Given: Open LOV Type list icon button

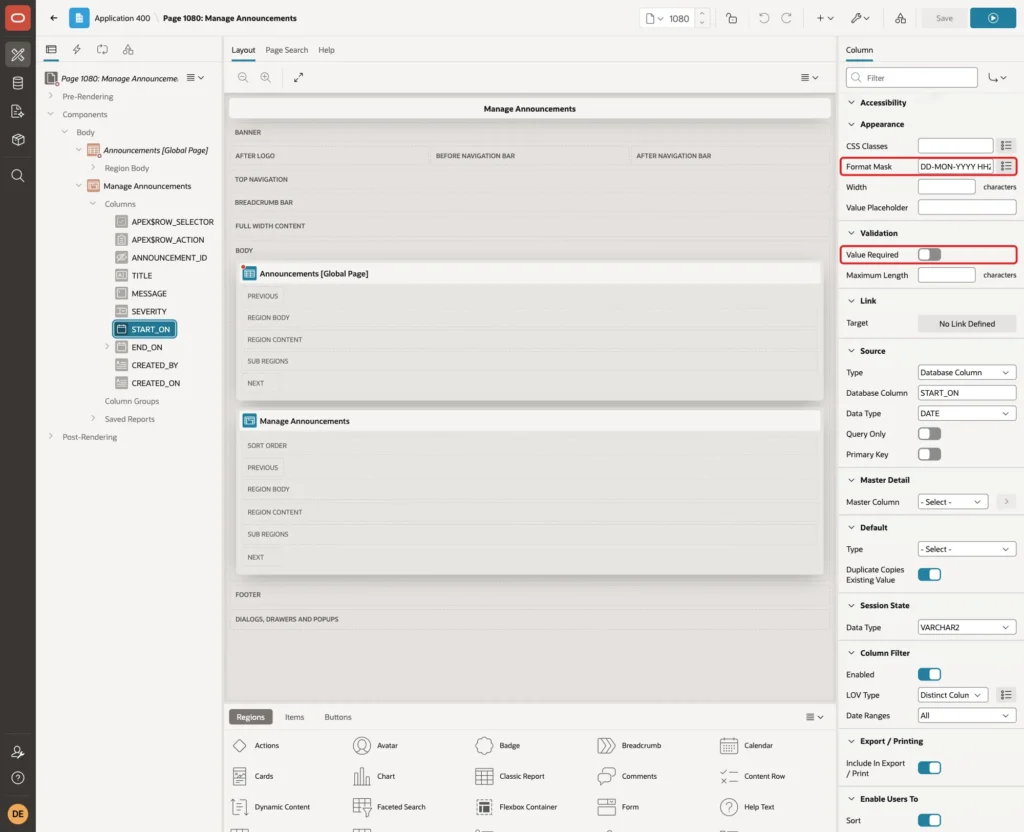Looking at the screenshot, I should click(x=1006, y=695).
